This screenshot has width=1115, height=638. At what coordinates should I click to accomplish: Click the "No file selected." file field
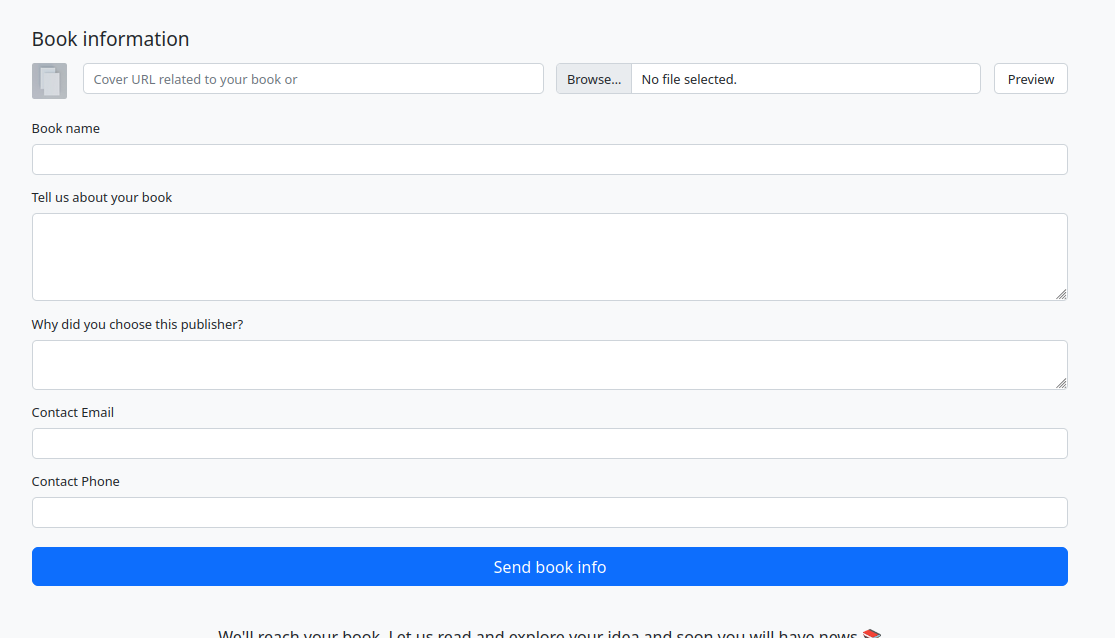(805, 79)
